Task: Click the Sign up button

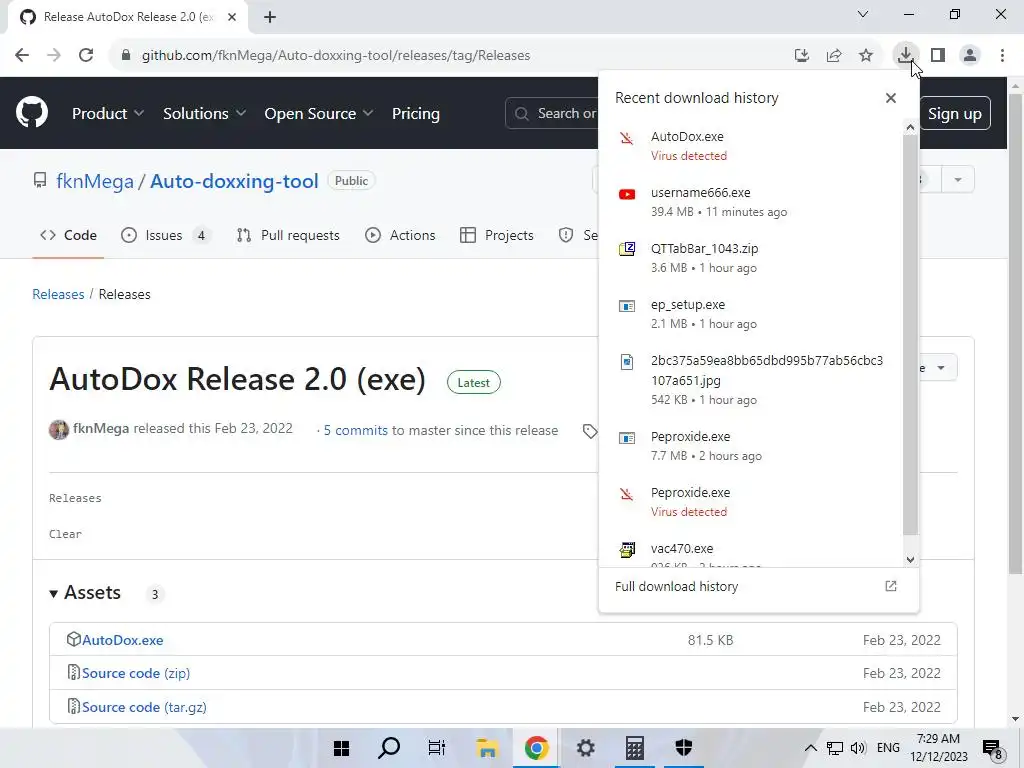Action: point(954,114)
